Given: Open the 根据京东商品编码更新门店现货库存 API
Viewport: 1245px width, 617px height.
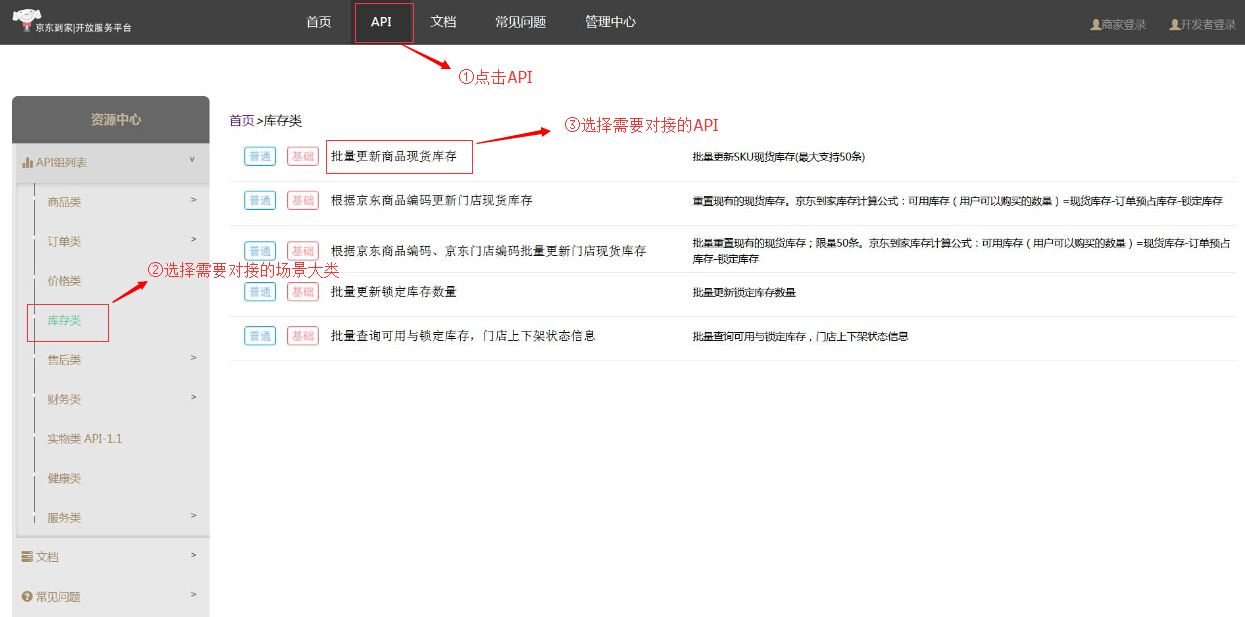Looking at the screenshot, I should click(432, 200).
